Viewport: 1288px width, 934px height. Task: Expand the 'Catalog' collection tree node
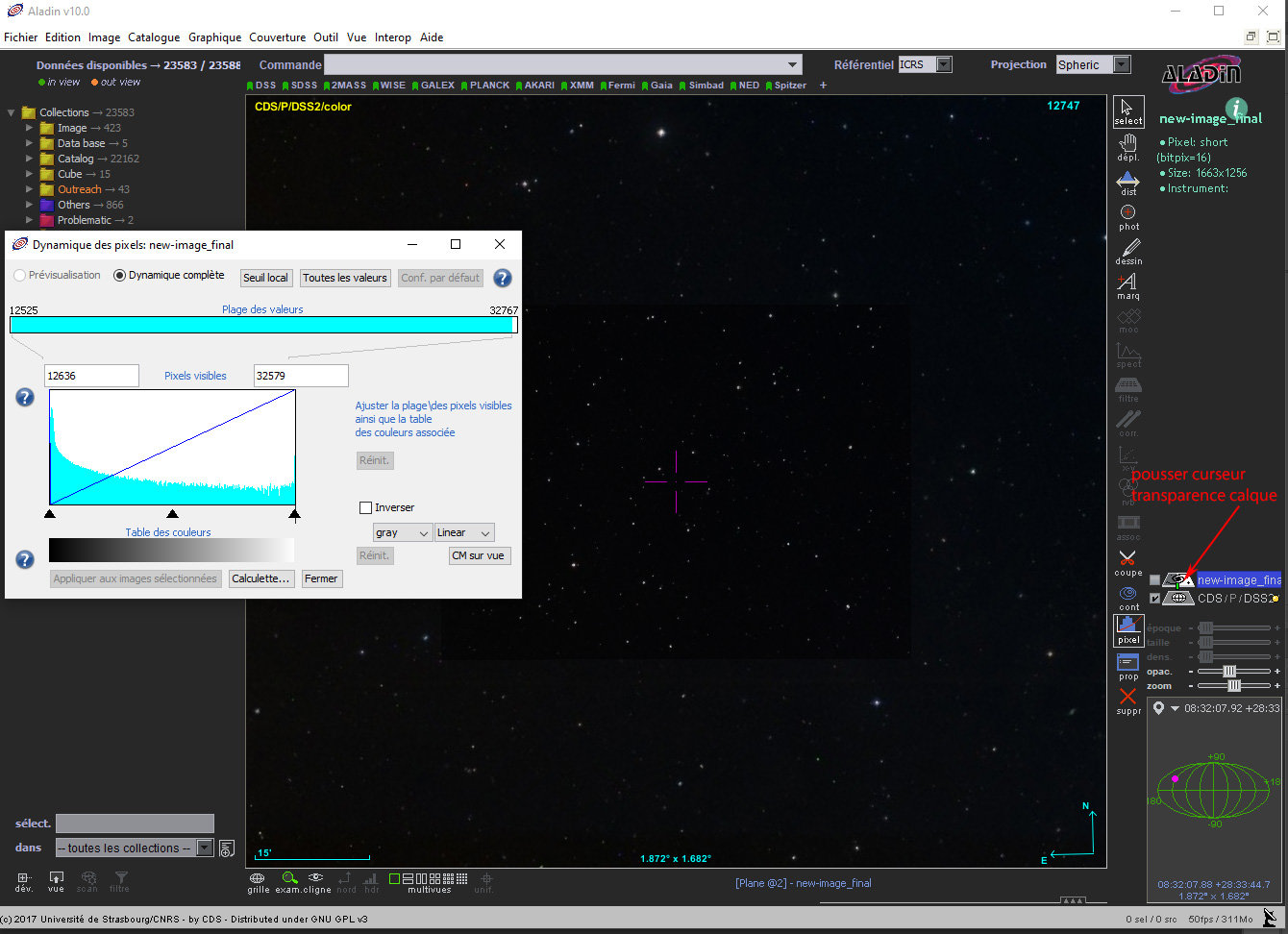click(x=29, y=159)
